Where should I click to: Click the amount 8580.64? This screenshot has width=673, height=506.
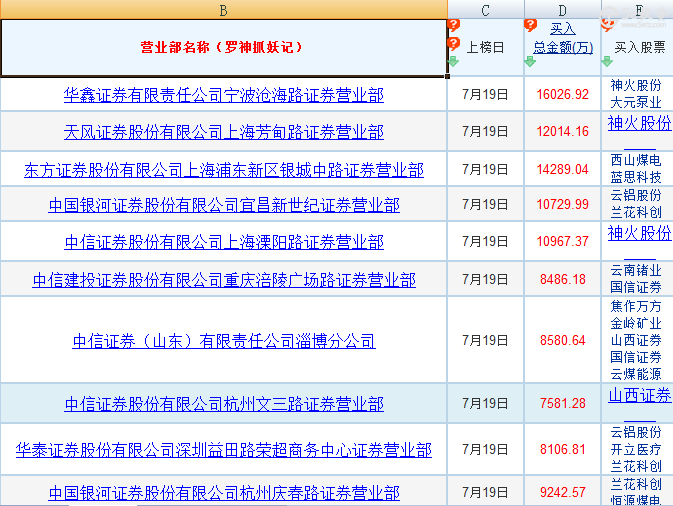click(x=563, y=340)
